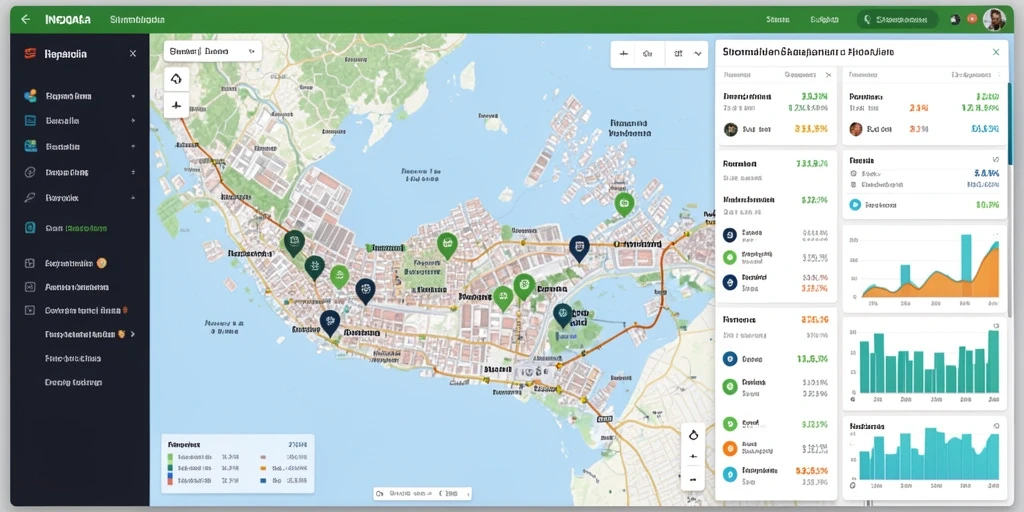Click the orange notification circle in header

click(972, 20)
